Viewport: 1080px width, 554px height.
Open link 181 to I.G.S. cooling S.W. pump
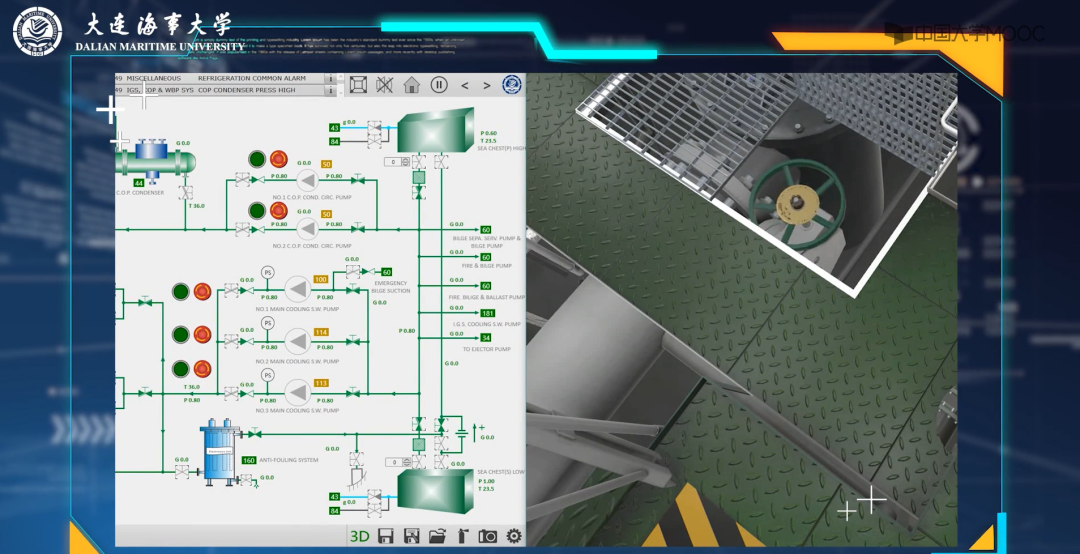click(x=487, y=314)
